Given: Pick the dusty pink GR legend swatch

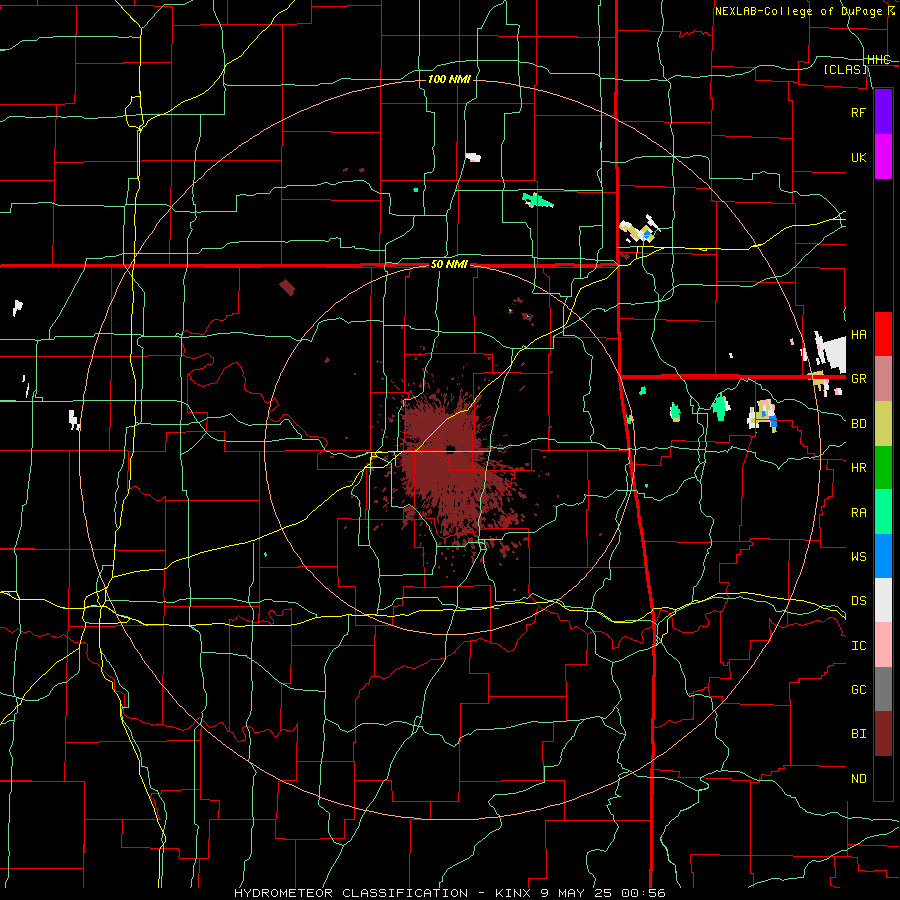Looking at the screenshot, I should tap(883, 379).
